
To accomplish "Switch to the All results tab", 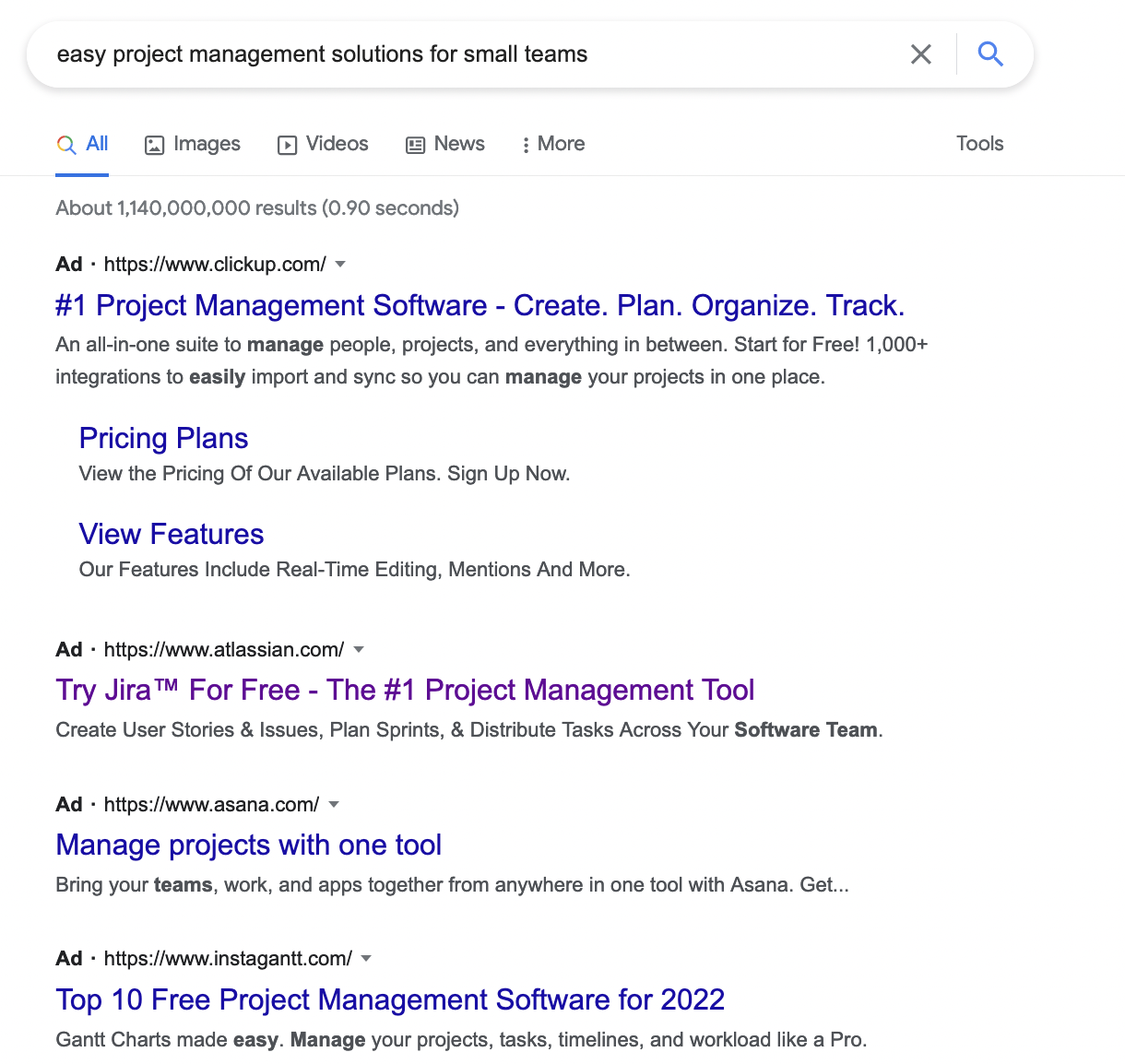I will point(97,144).
